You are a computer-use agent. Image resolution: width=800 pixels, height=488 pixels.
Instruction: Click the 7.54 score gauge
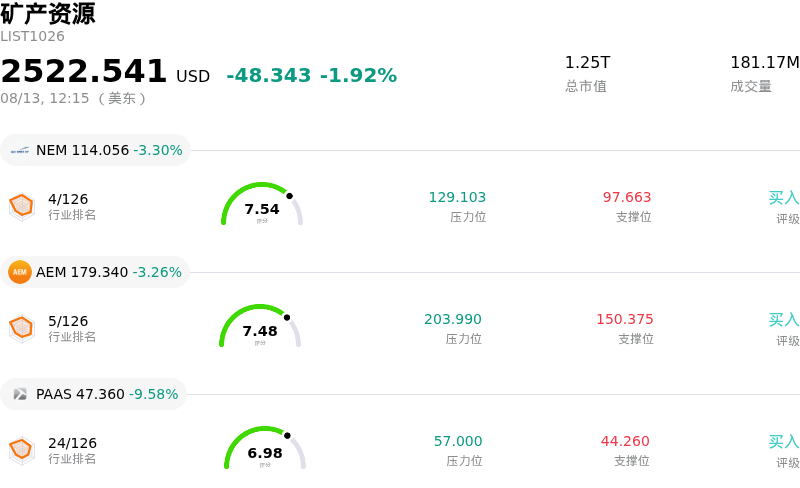pyautogui.click(x=262, y=204)
